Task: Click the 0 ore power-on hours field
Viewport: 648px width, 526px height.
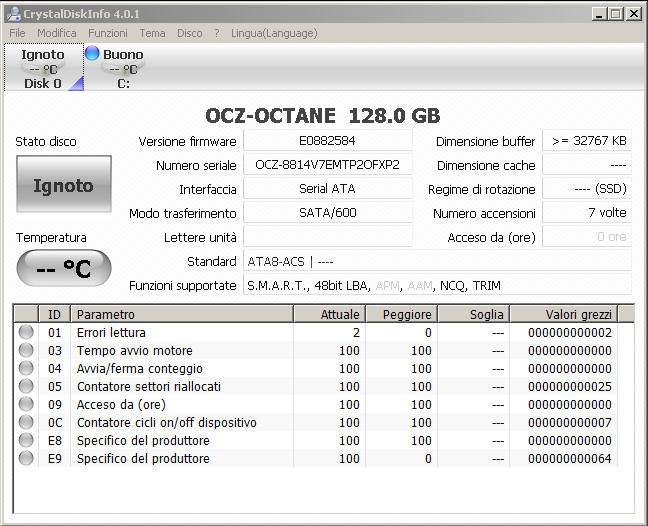Action: [x=587, y=236]
